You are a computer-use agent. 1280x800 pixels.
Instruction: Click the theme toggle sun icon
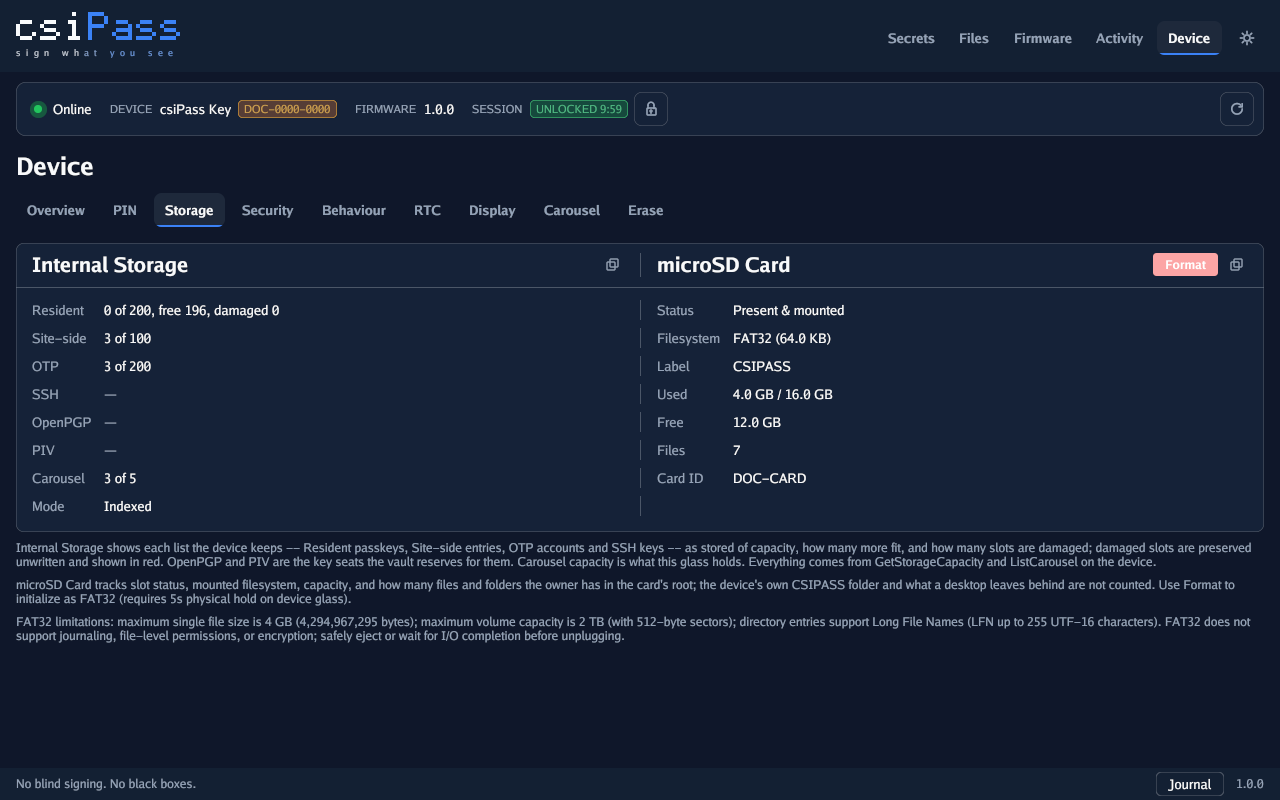[1247, 38]
